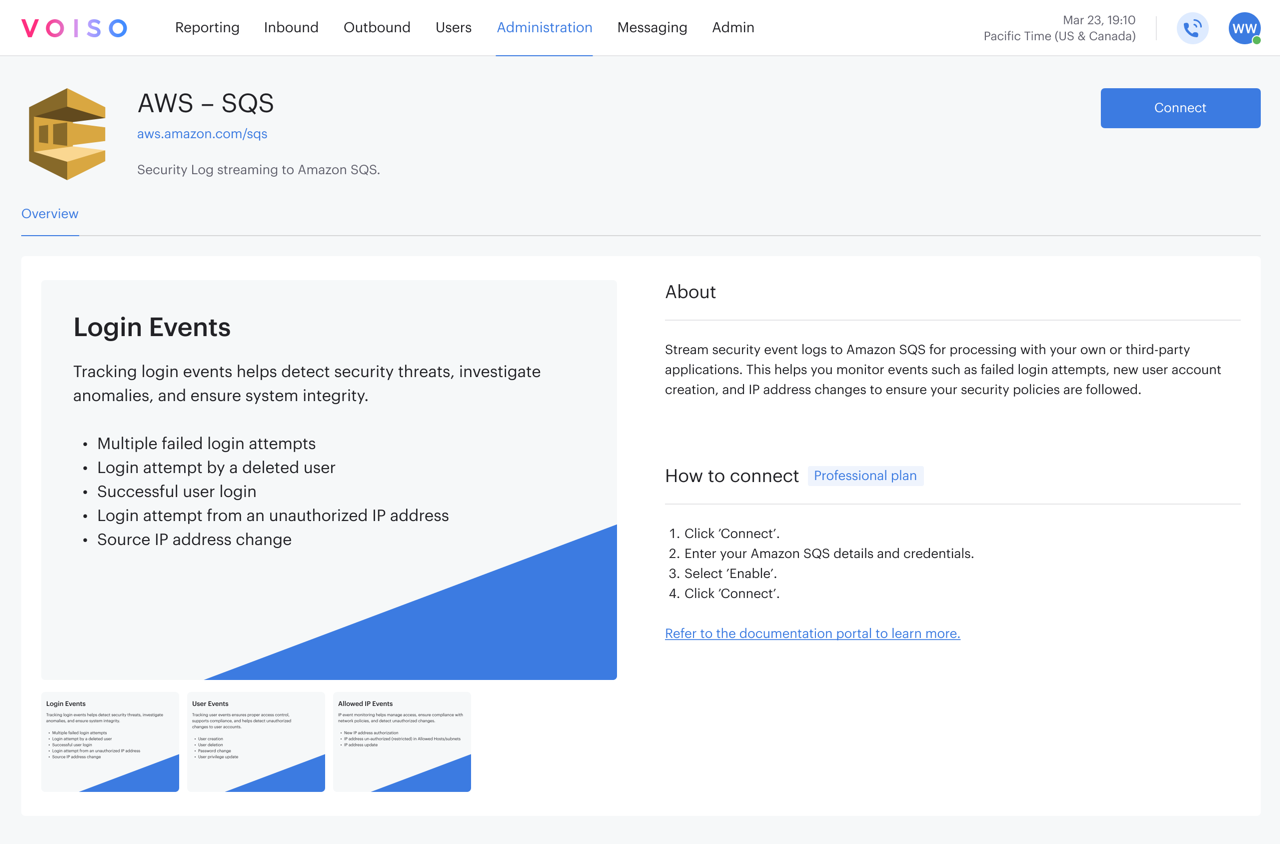Screen dimensions: 1280x844
Task: Click 'Multiple failed login attempts' bullet
Action: [x=206, y=444]
